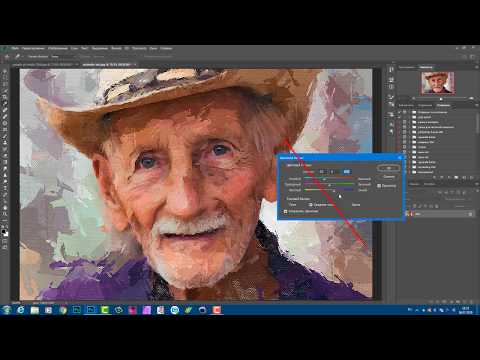Click the topmost collapsed panel dock icon
Screen dimensions: 480x360
[391, 69]
